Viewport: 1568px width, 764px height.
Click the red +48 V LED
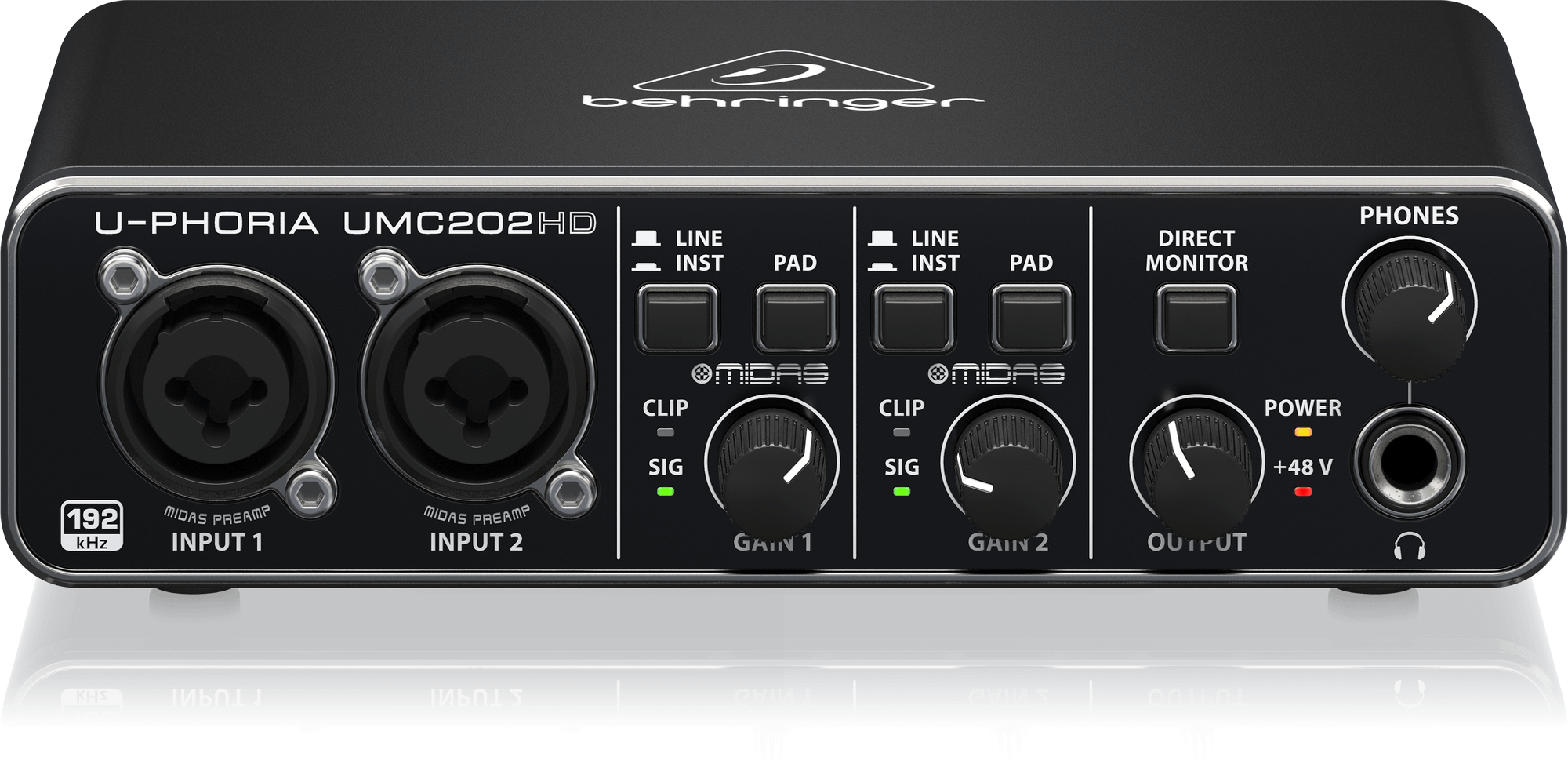(1302, 492)
